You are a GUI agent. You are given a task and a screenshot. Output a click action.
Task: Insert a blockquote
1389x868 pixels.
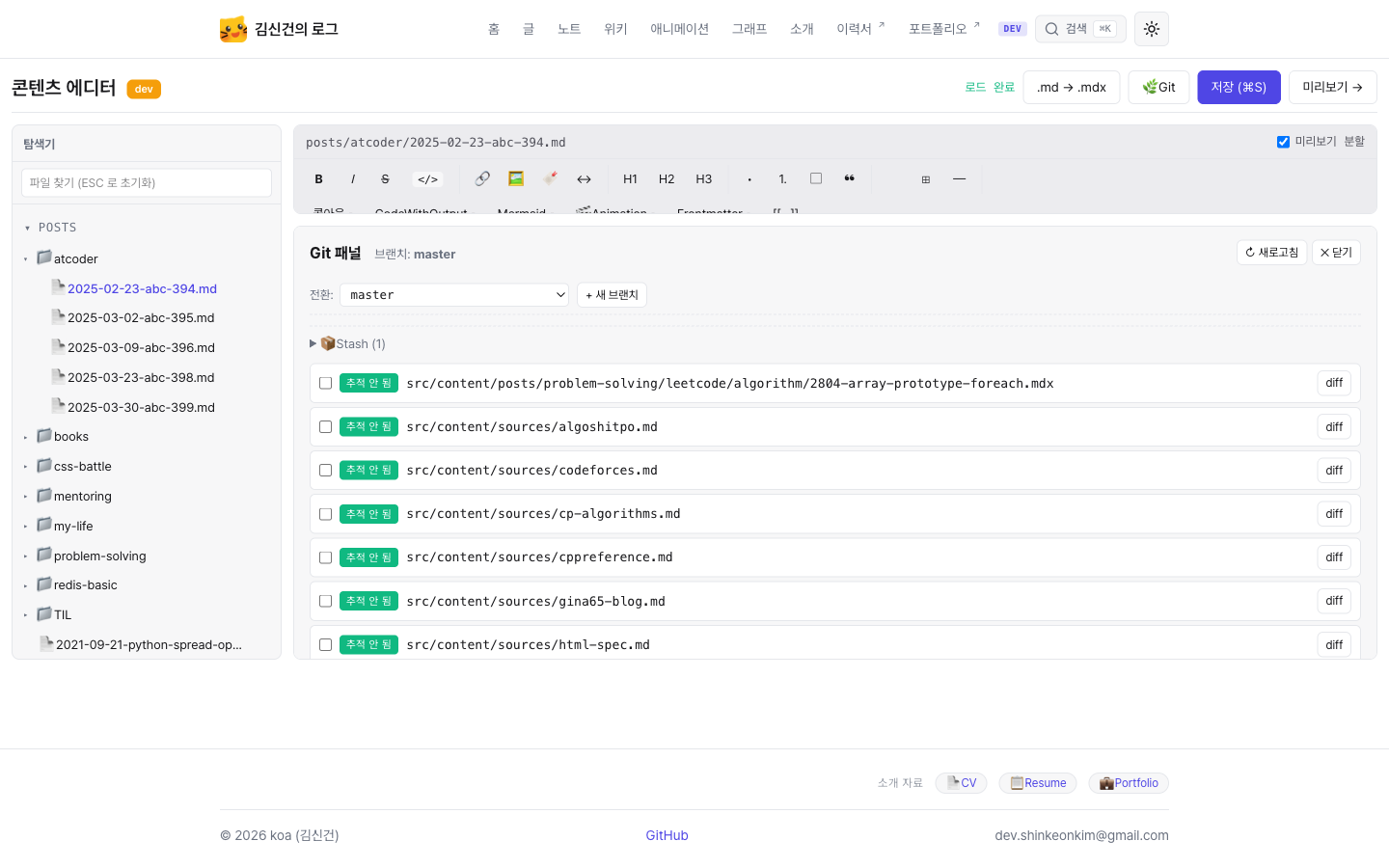[850, 178]
